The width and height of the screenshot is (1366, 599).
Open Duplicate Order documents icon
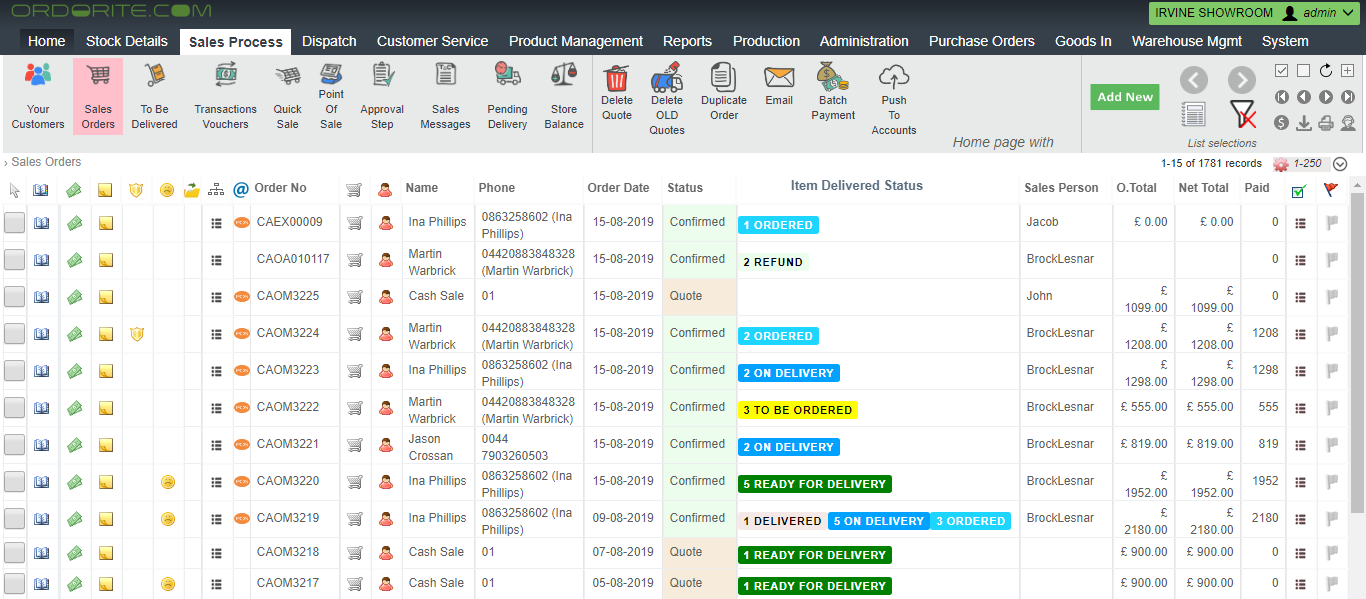click(x=723, y=77)
